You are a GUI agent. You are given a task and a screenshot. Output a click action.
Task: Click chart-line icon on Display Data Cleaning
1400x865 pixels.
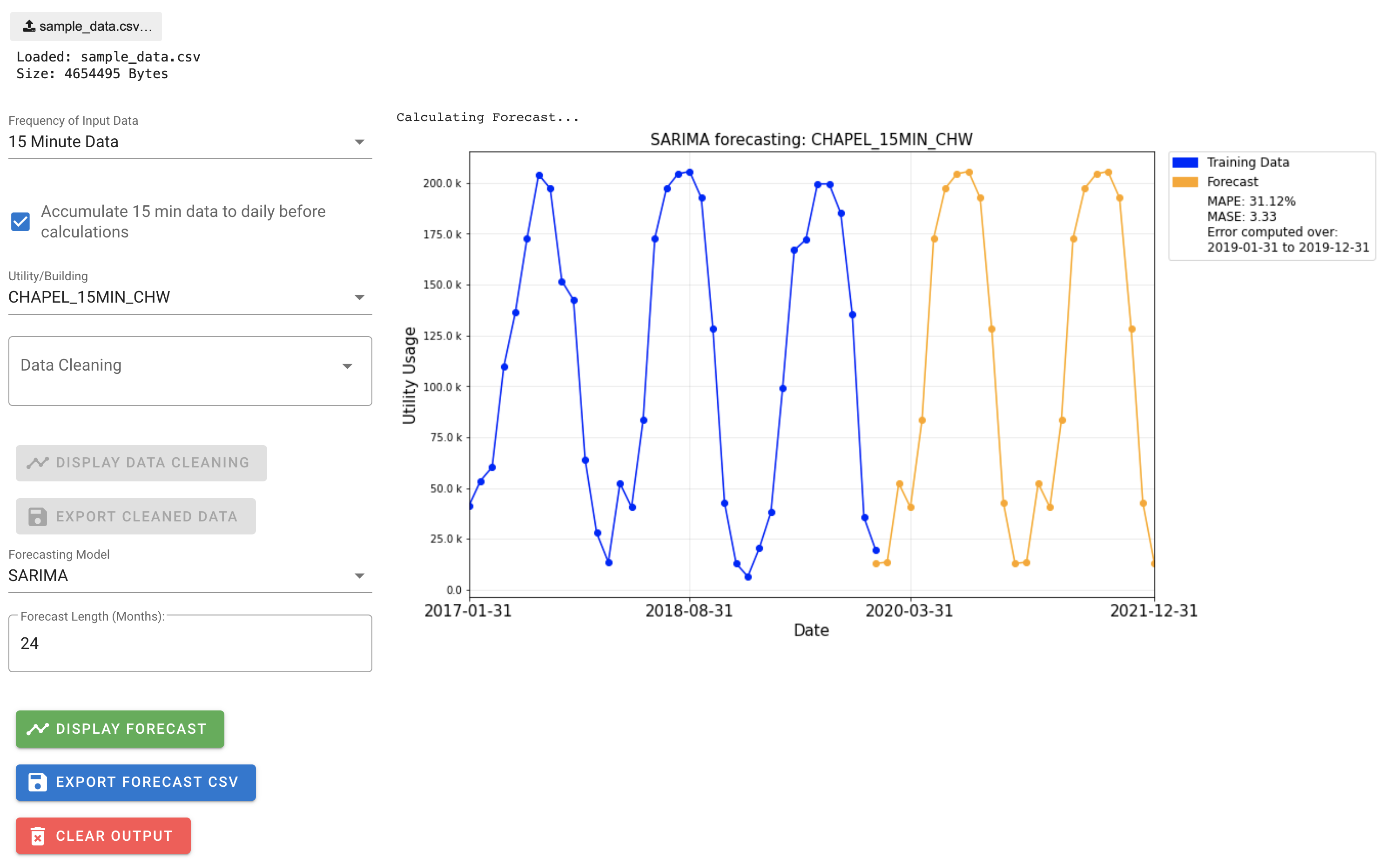point(38,462)
